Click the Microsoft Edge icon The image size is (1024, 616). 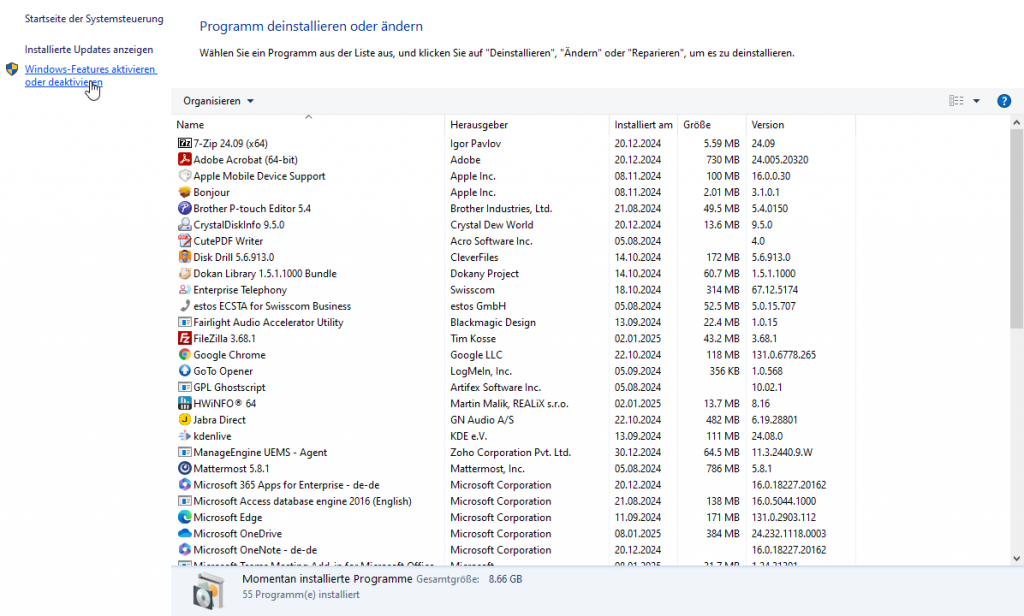pyautogui.click(x=185, y=517)
